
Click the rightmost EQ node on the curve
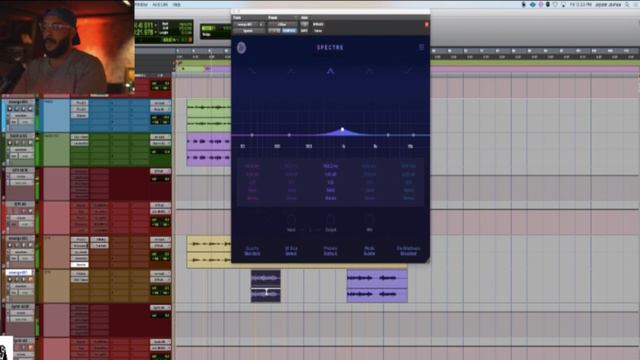(413, 135)
